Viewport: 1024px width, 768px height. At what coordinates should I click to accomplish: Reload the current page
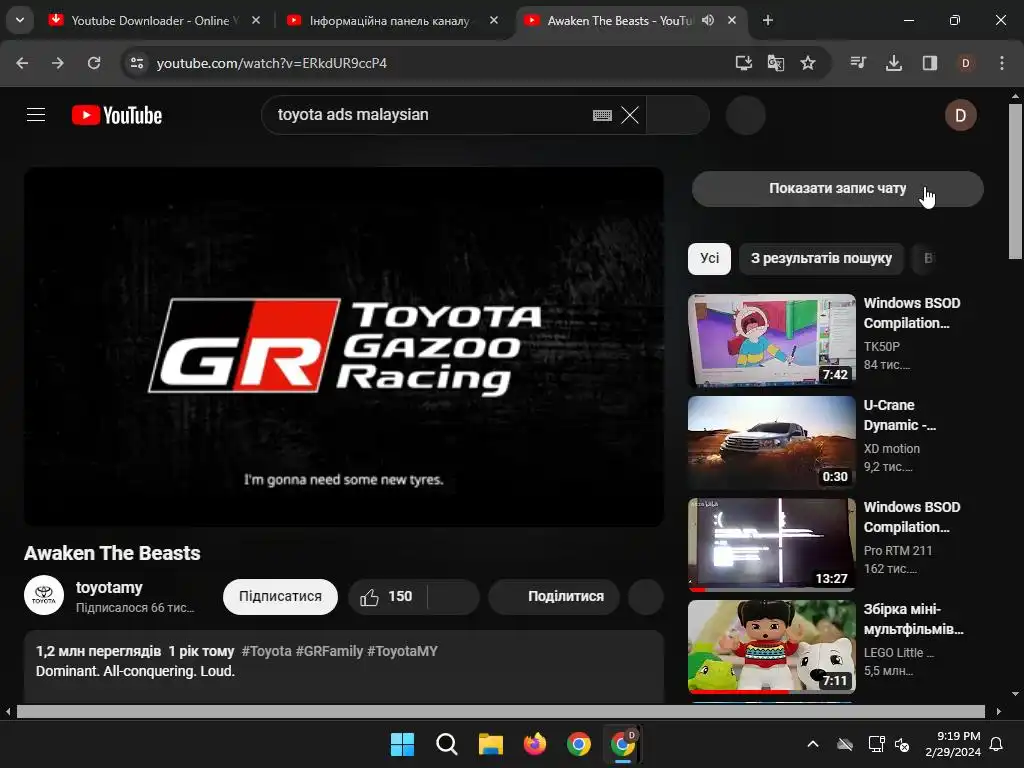[x=94, y=63]
